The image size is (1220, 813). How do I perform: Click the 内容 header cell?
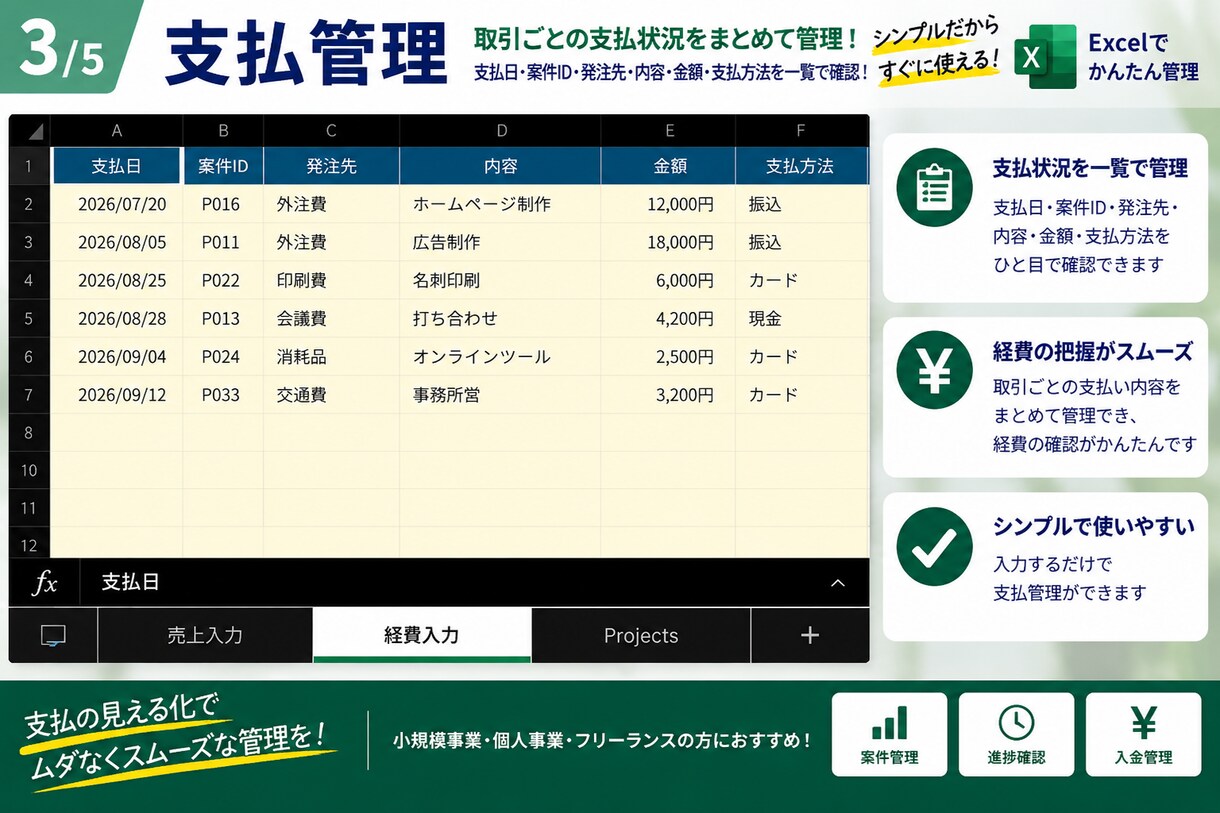(500, 166)
